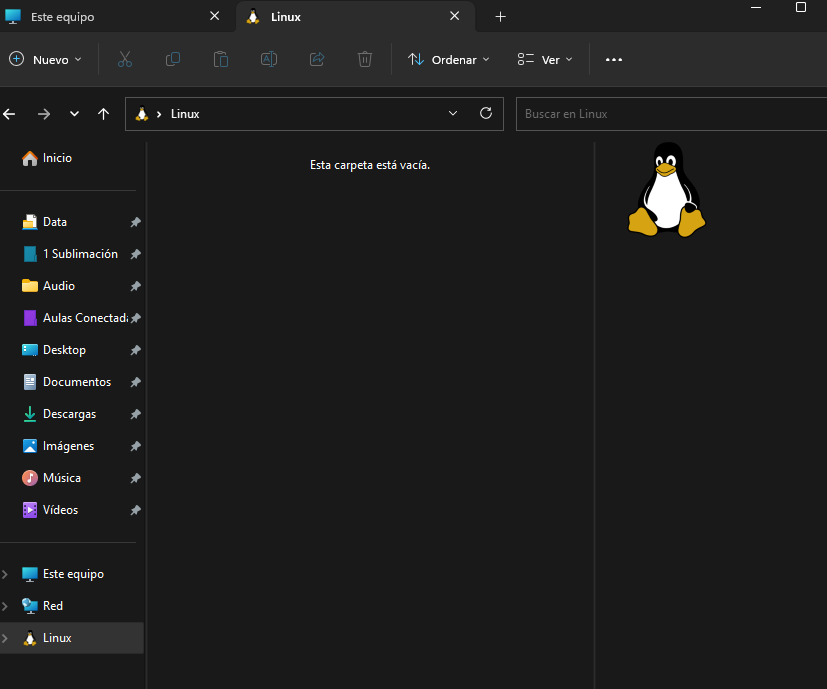
Task: Unpin Descargas using its pin icon
Action: pyautogui.click(x=136, y=414)
